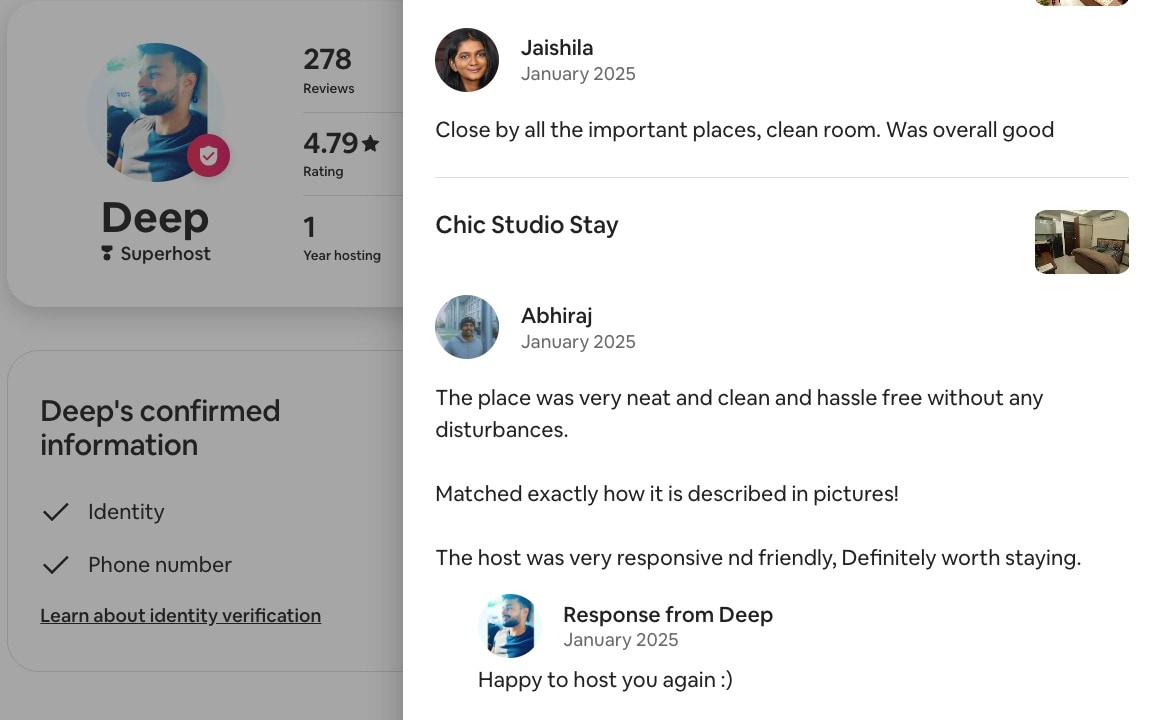Open the partially visible listing thumbnail at top
1160x720 pixels.
coord(1082,2)
